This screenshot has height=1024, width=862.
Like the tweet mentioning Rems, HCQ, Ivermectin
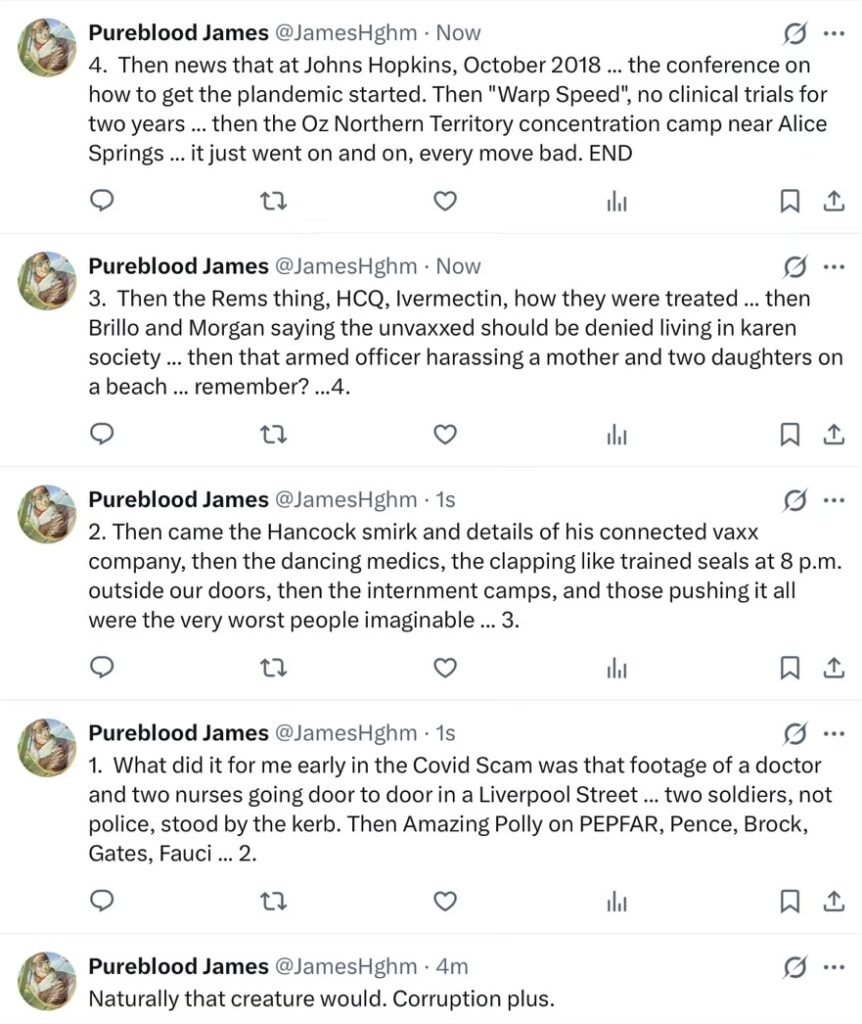click(x=445, y=434)
